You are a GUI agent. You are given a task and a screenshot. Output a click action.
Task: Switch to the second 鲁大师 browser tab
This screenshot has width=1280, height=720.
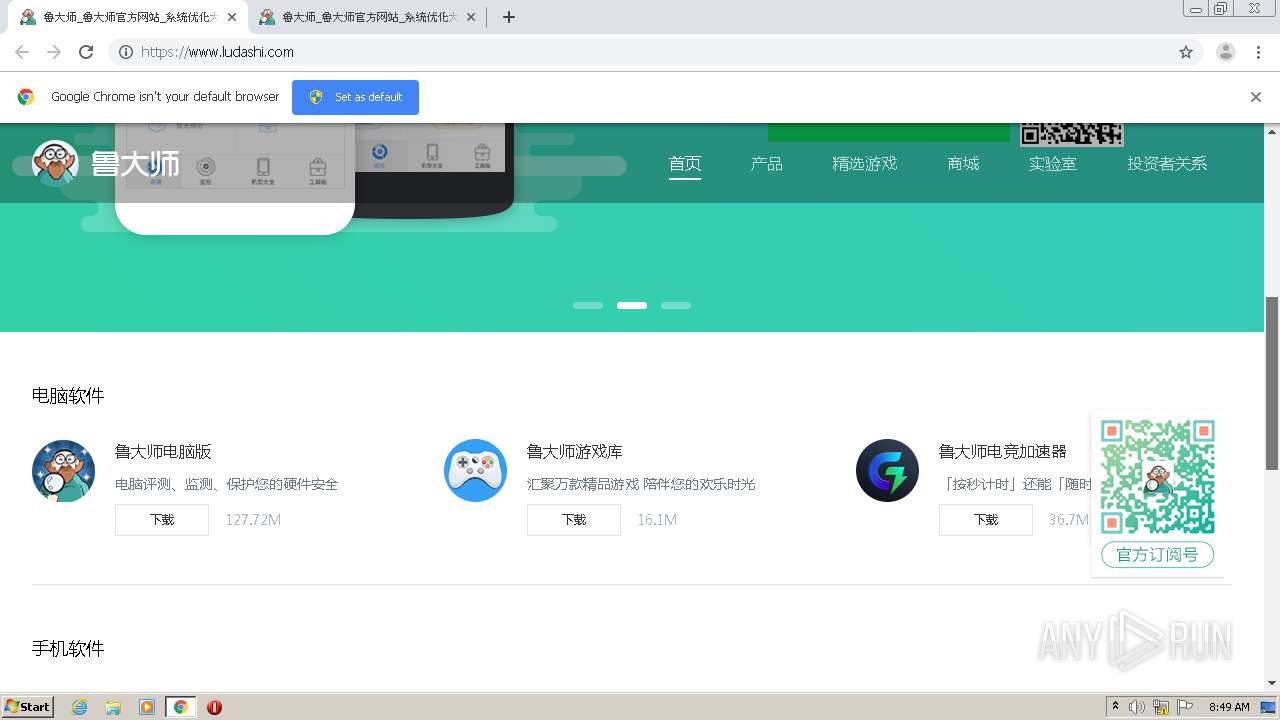point(366,17)
